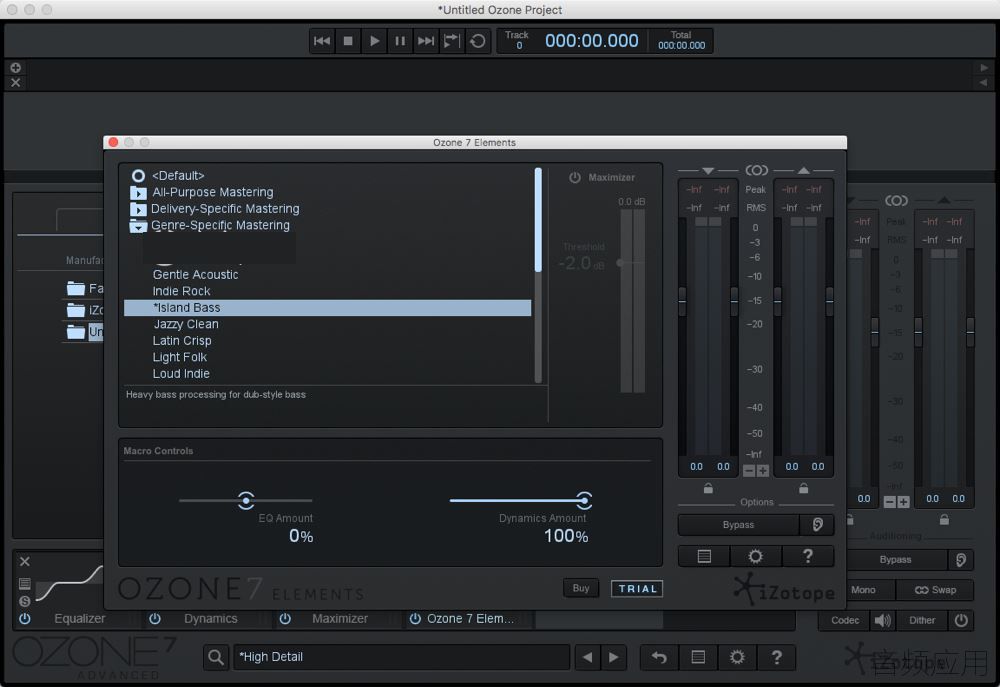Select the Equalizer module tab
Screen dimensions: 1000x687
82,619
